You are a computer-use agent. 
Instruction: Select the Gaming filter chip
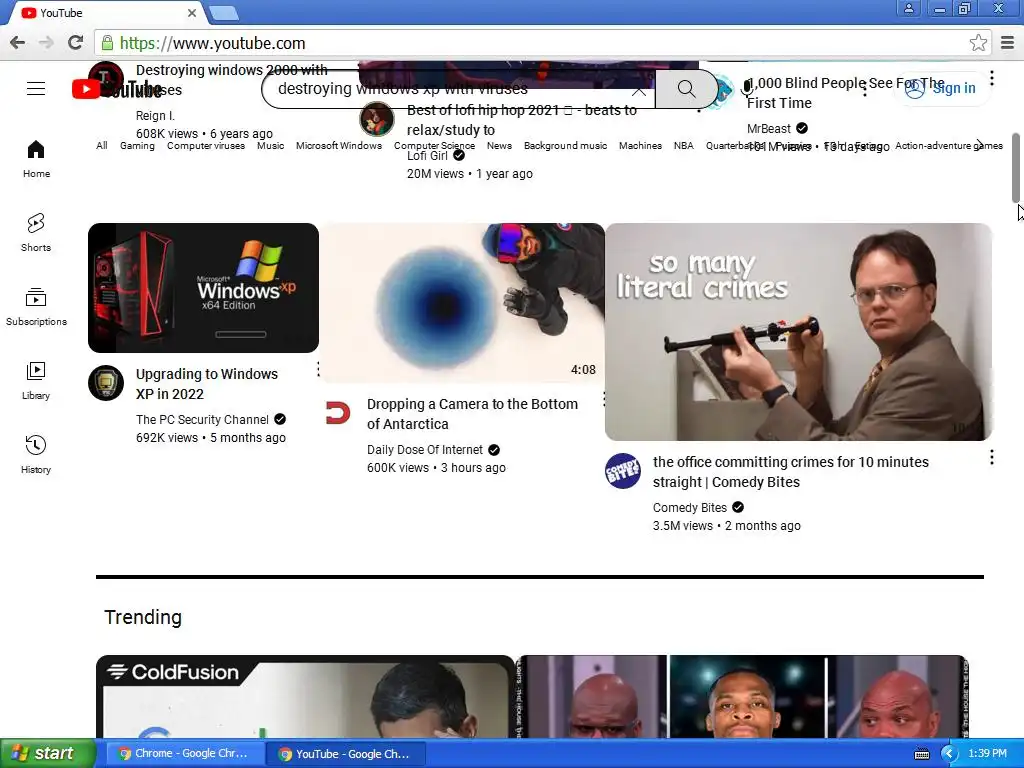point(137,146)
